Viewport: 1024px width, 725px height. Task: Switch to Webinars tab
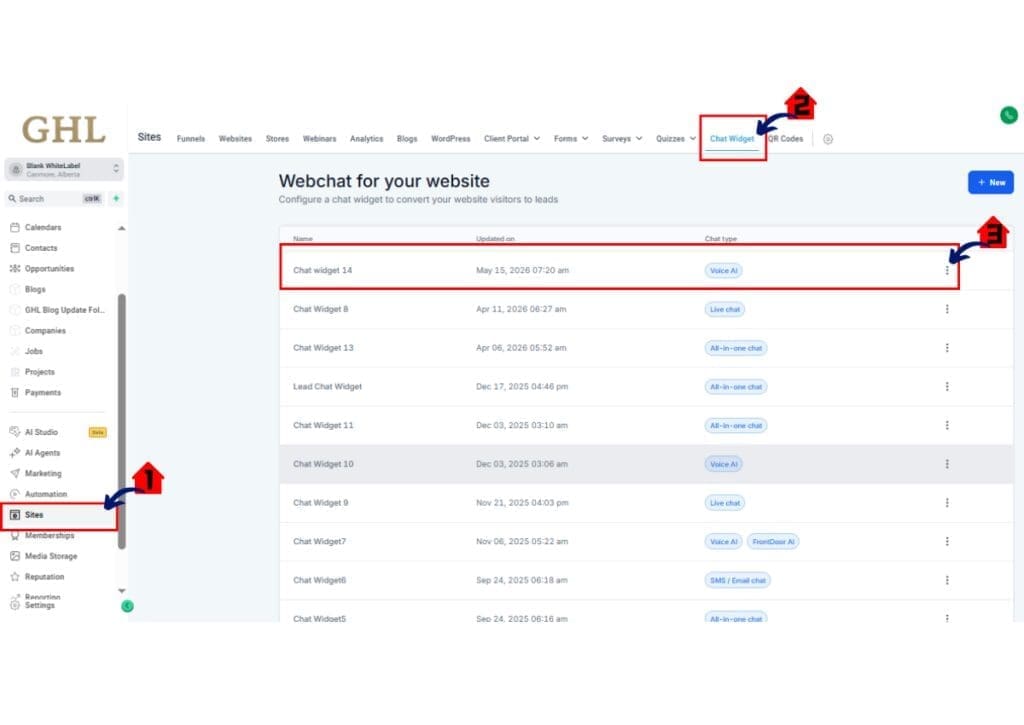pos(319,138)
